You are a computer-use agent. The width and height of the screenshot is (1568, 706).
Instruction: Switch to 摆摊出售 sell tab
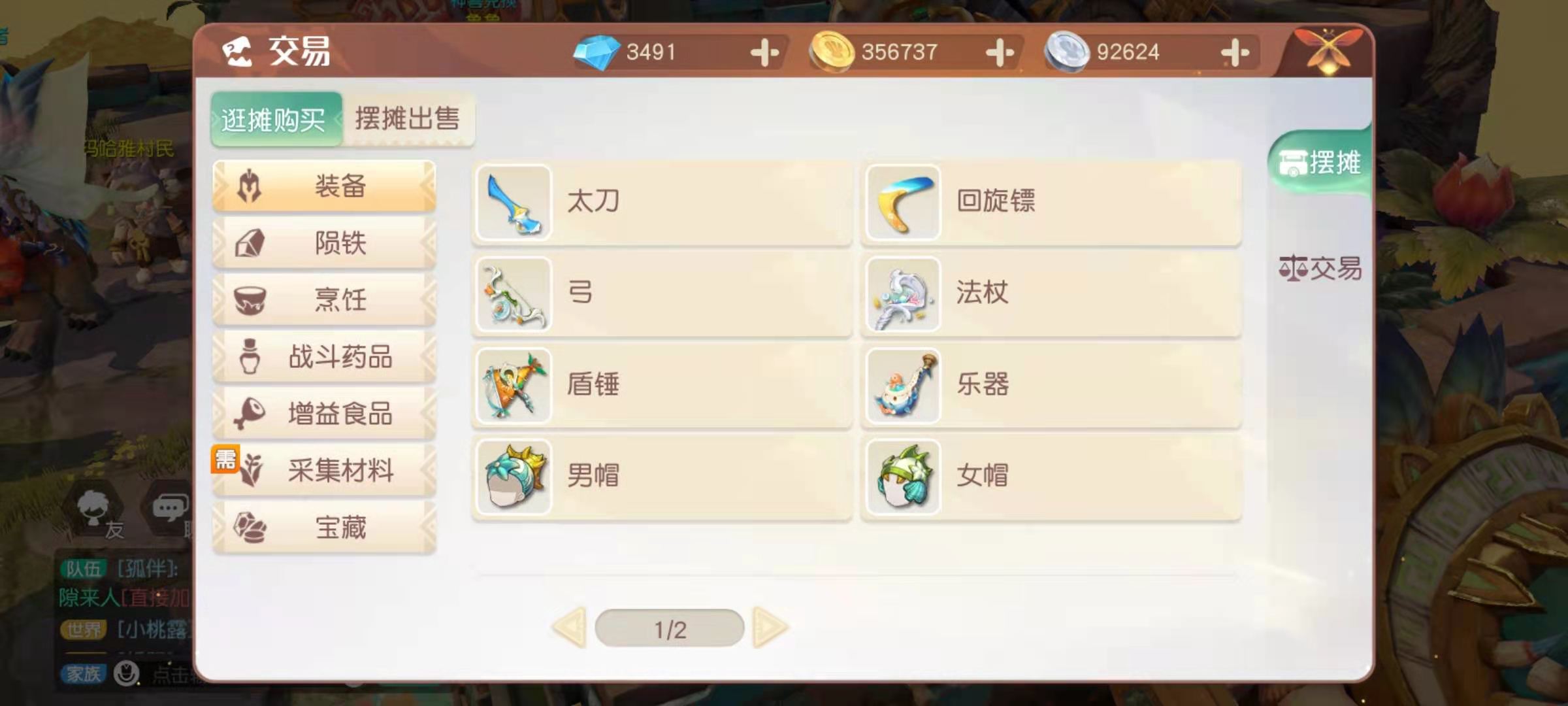pyautogui.click(x=408, y=119)
